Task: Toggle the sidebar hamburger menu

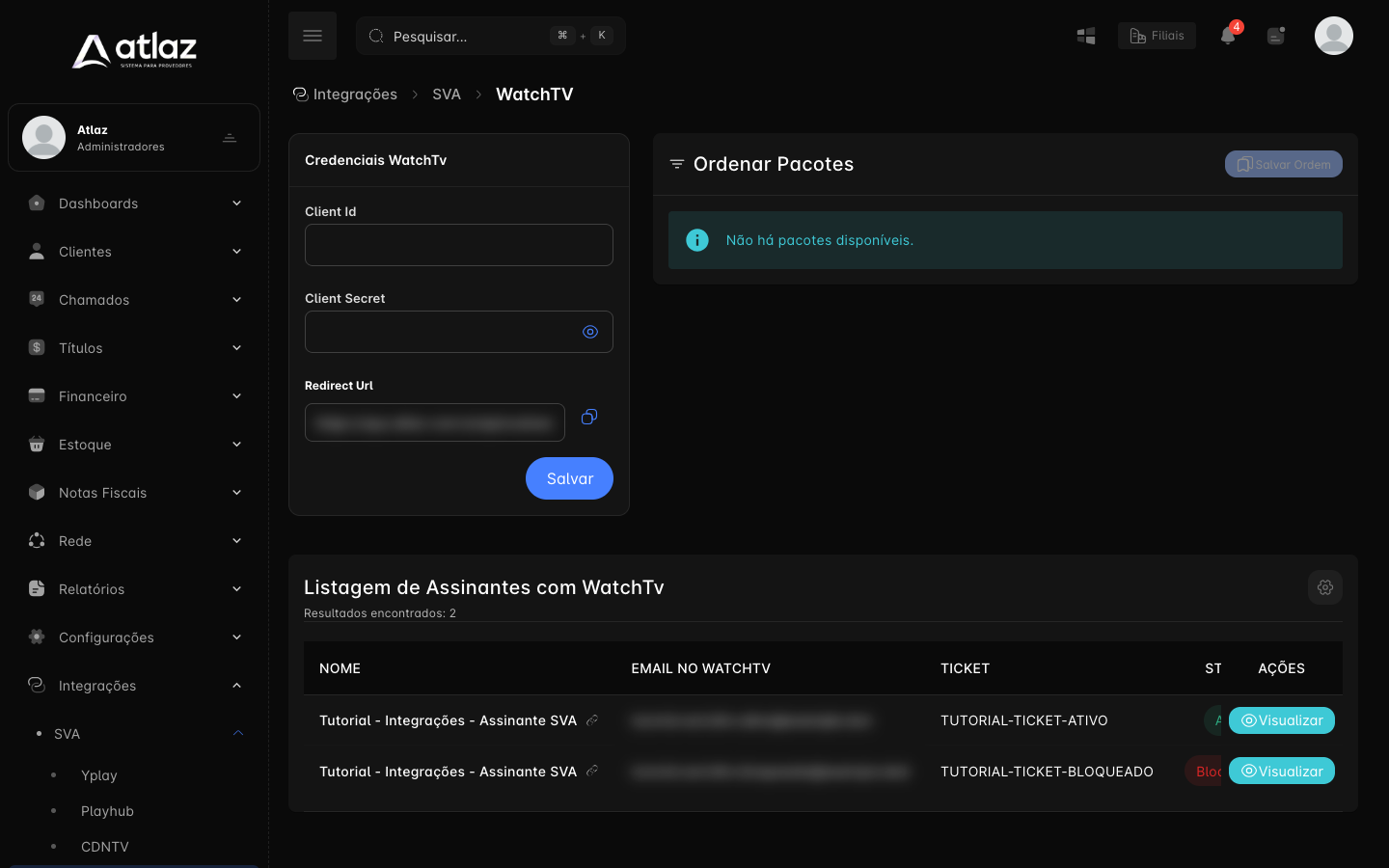Action: tap(313, 36)
